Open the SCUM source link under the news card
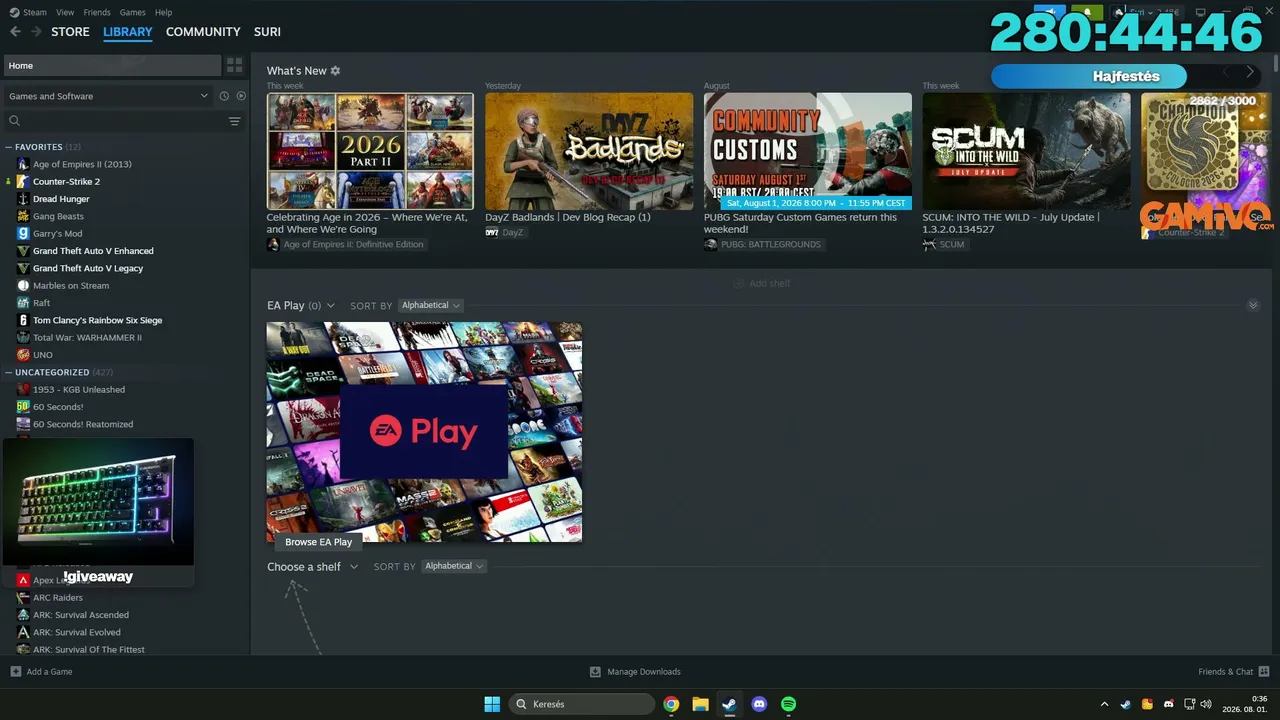 pos(944,244)
